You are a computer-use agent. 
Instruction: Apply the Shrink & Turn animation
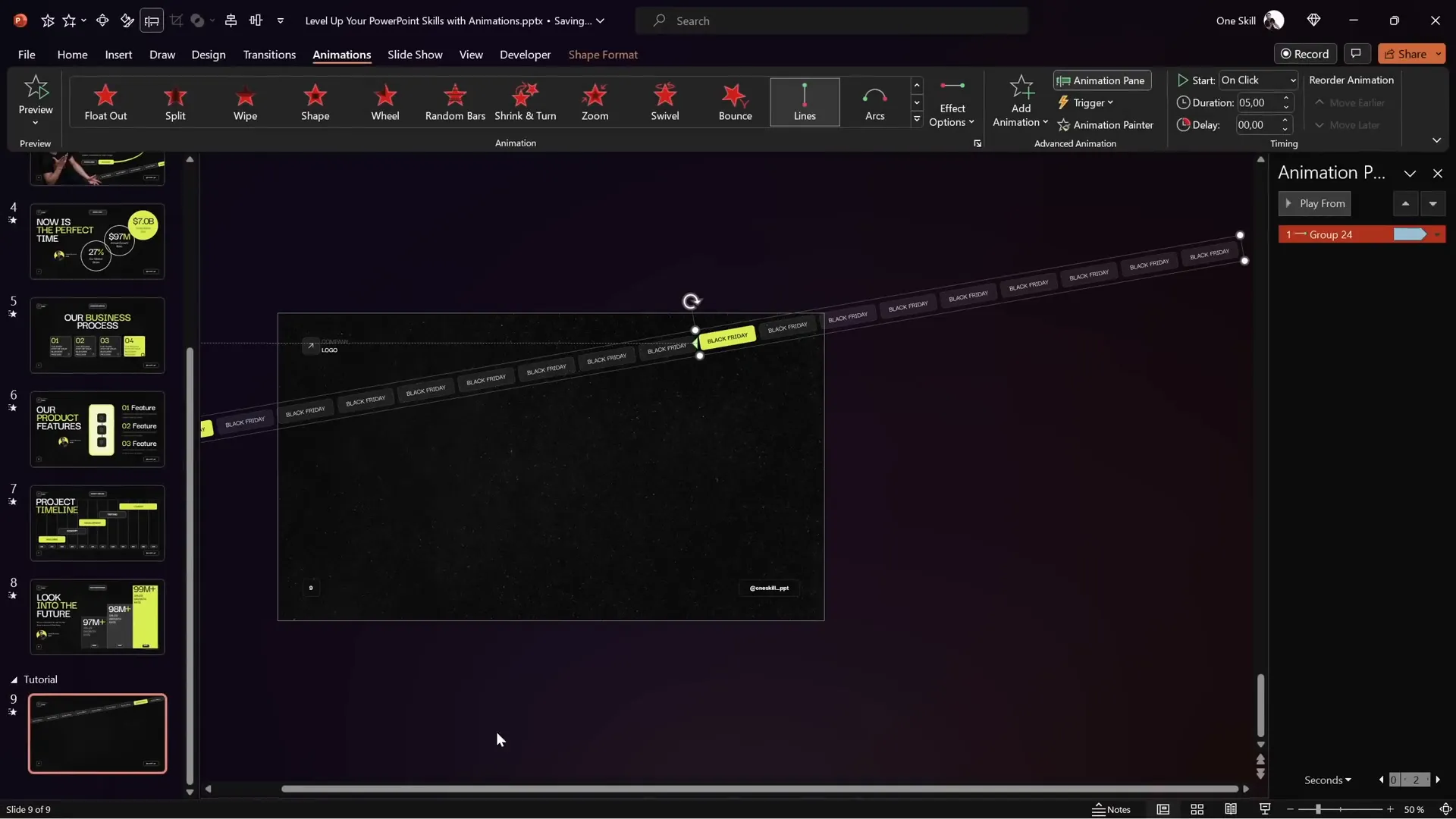(x=525, y=102)
